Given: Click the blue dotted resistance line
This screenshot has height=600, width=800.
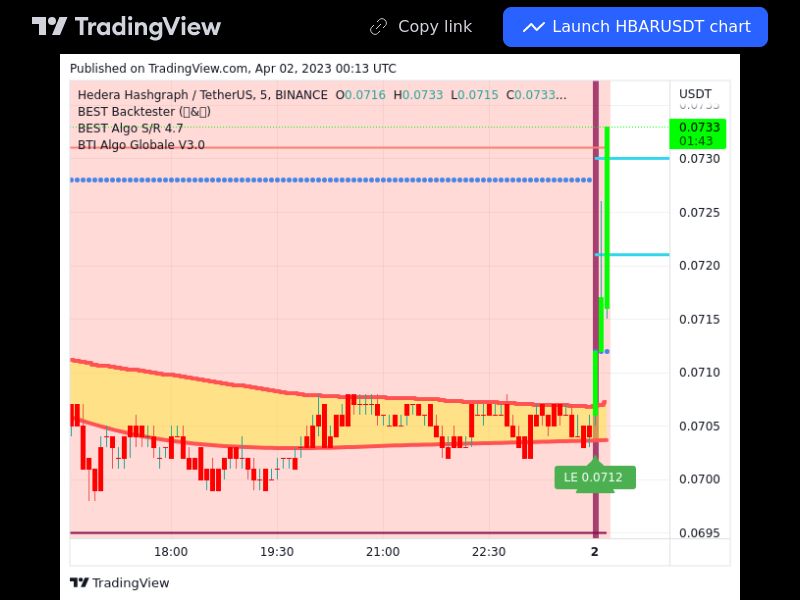Looking at the screenshot, I should [331, 180].
